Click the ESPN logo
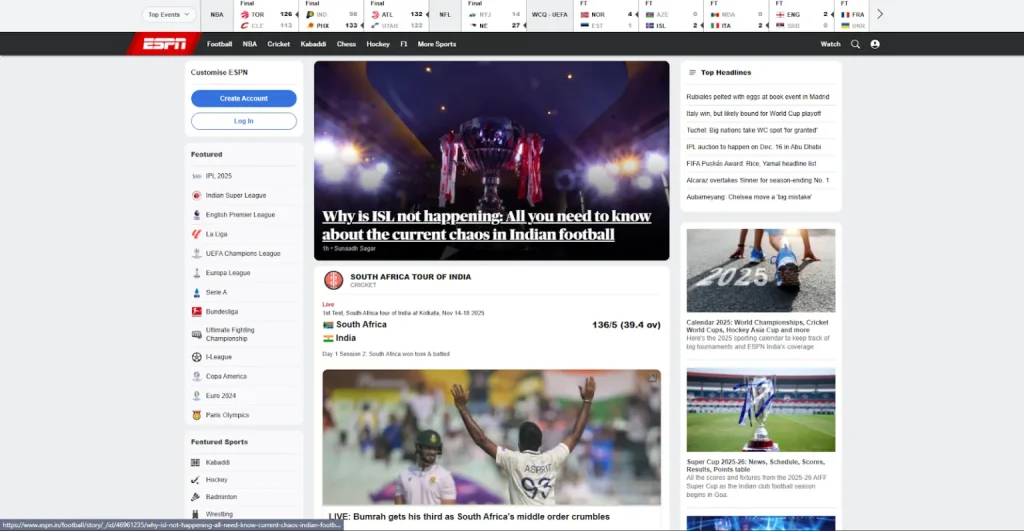 click(x=164, y=44)
